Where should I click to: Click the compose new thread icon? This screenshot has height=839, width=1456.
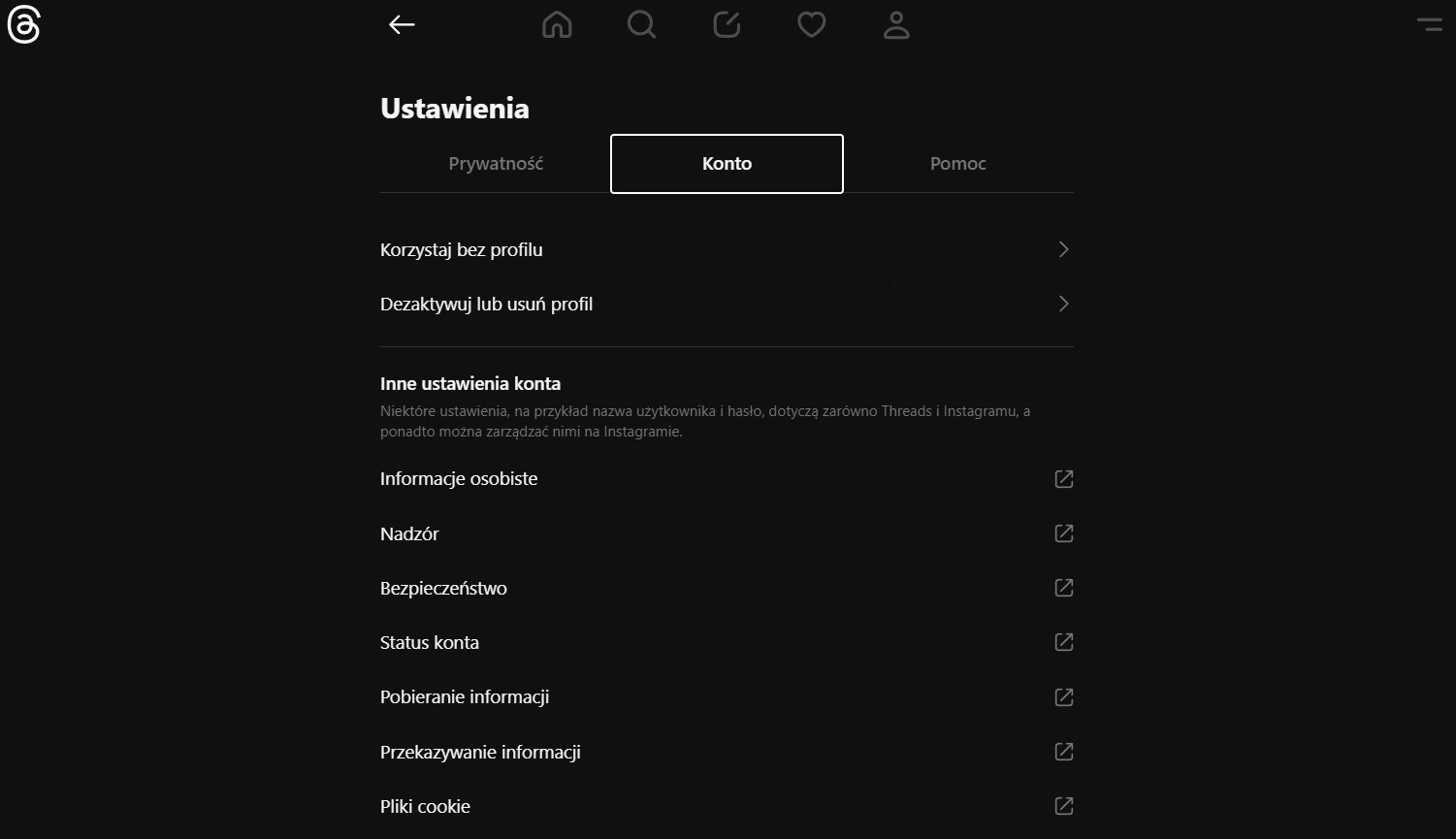(727, 25)
